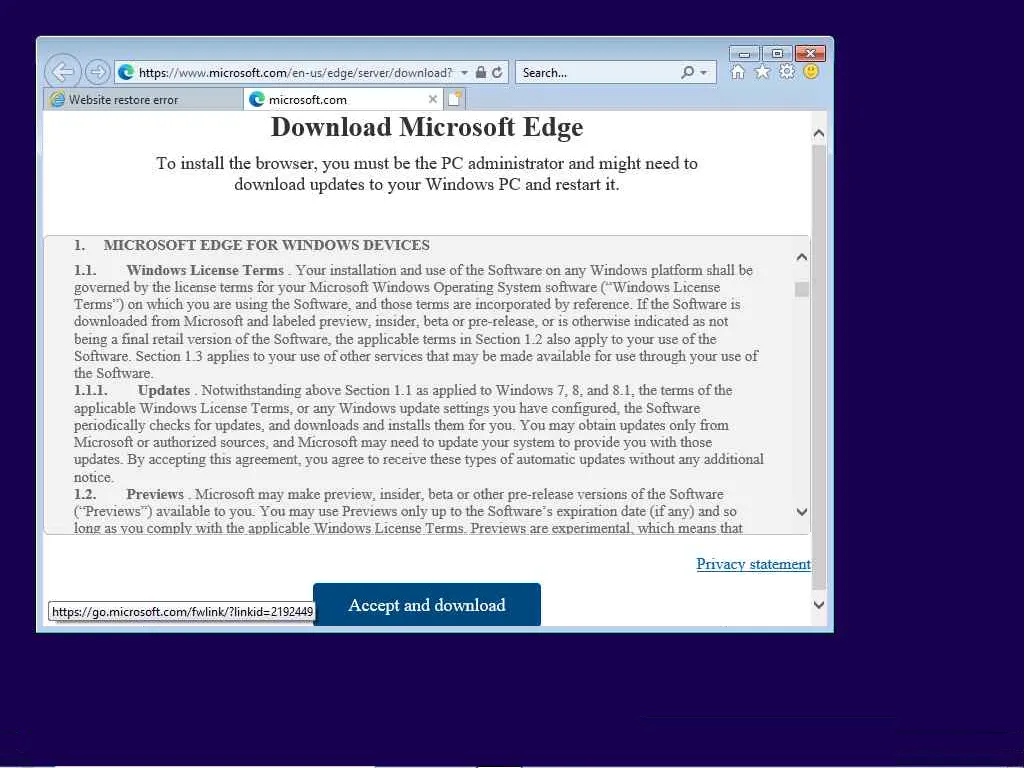Image resolution: width=1024 pixels, height=768 pixels.
Task: Click 'MICROSOFT EDGE FOR WINDOWS DEVICES' heading
Action: point(266,246)
